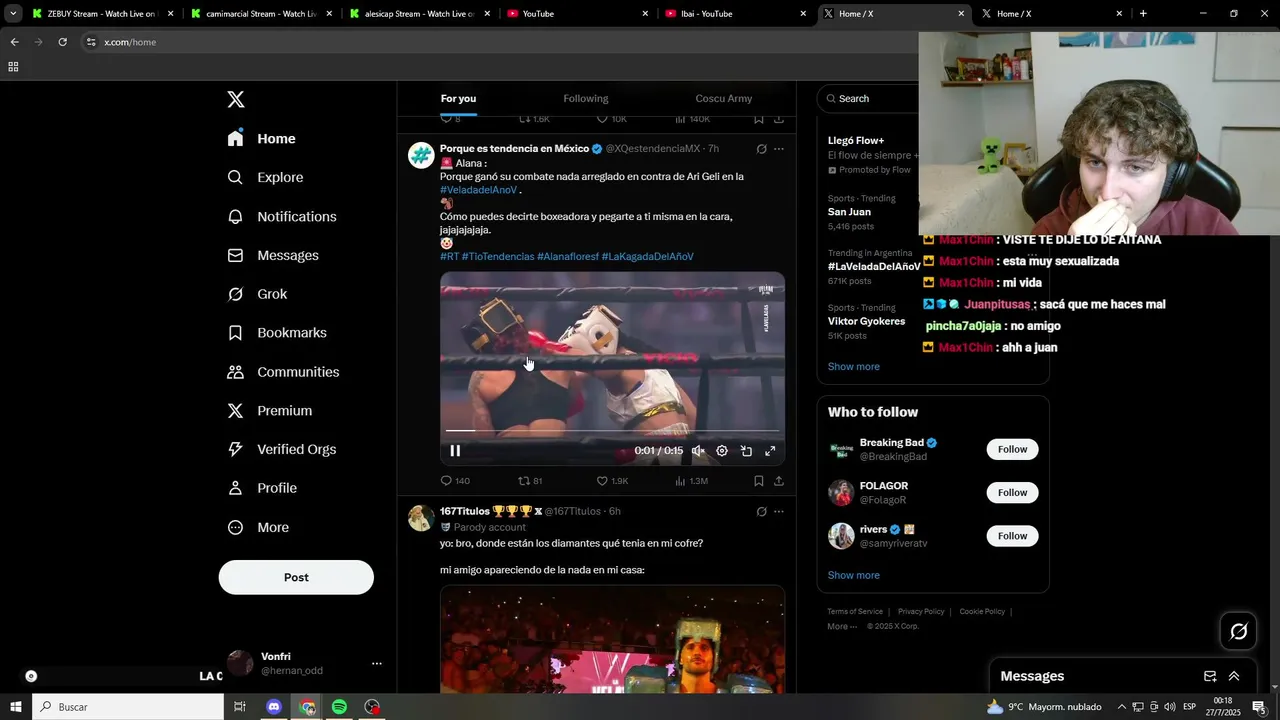Reload the page in the browser
The height and width of the screenshot is (720, 1280).
(62, 42)
